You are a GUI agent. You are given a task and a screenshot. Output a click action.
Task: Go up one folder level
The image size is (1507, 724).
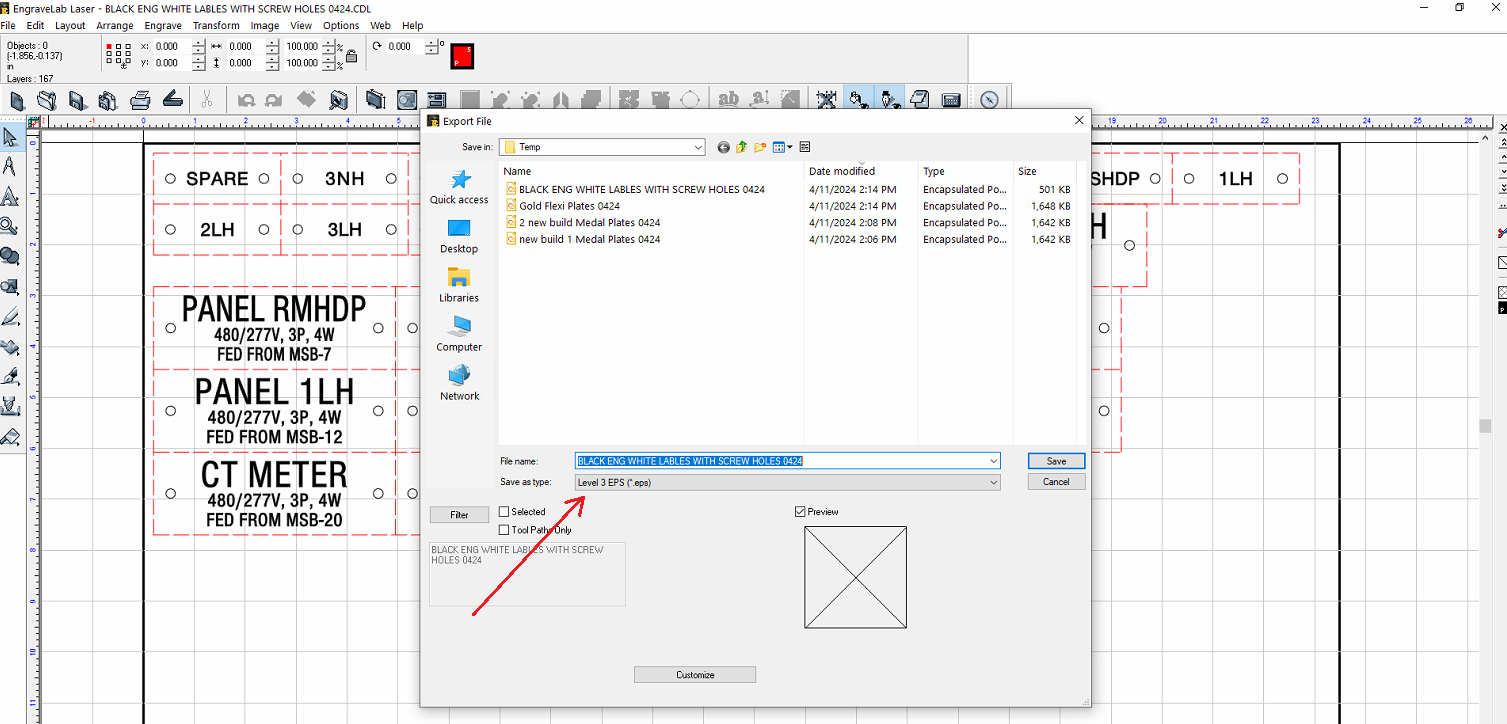coord(742,147)
